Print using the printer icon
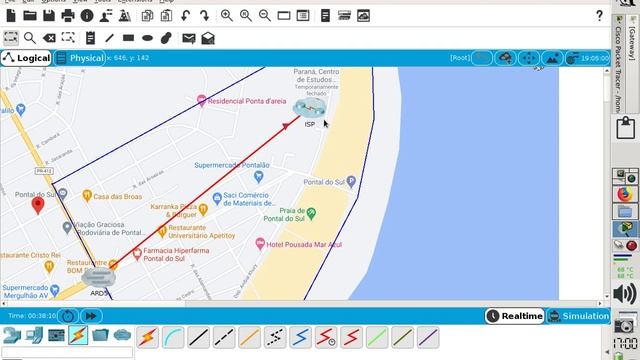Image resolution: width=640 pixels, height=360 pixels. [68, 16]
